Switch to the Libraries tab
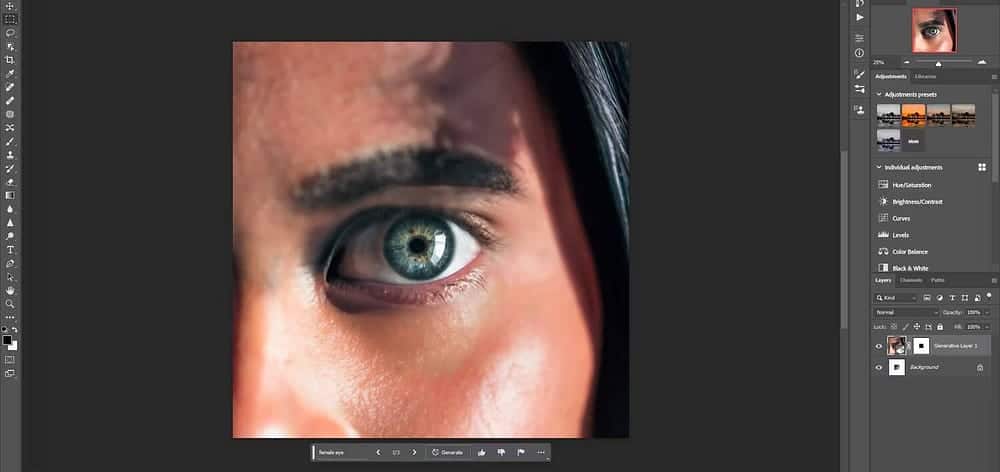Viewport: 1000px width, 472px height. 925,76
